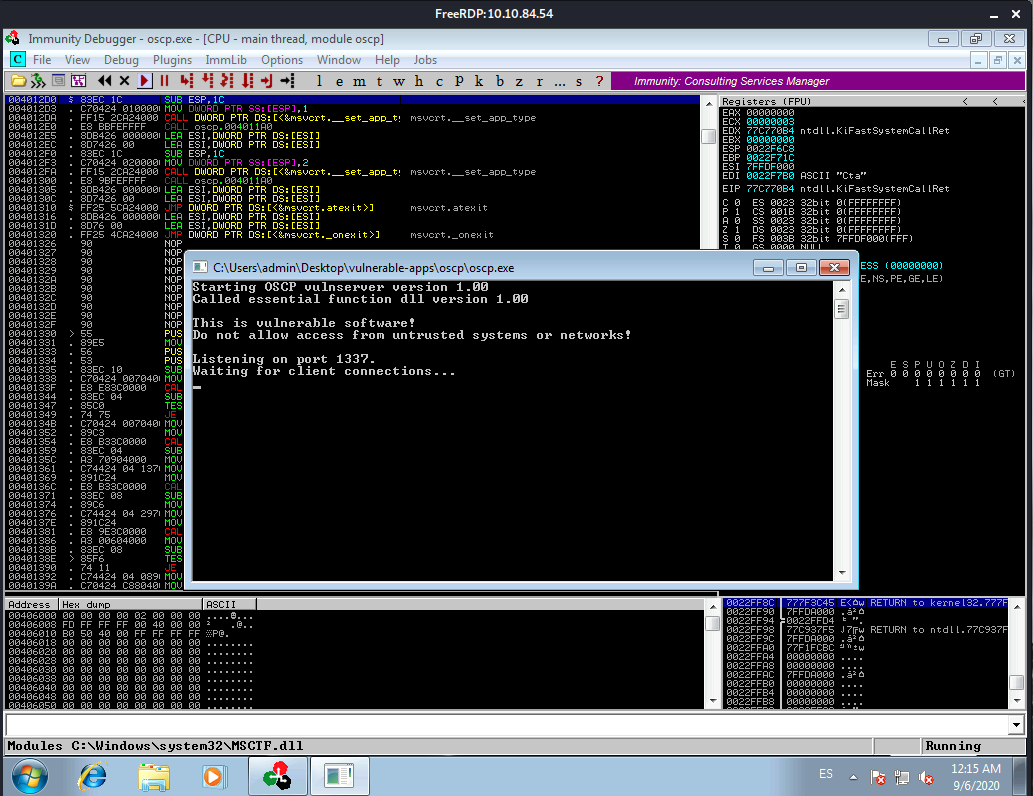The image size is (1033, 796).
Task: Click the gray window toolbar icon beside attach
Action: [x=59, y=81]
